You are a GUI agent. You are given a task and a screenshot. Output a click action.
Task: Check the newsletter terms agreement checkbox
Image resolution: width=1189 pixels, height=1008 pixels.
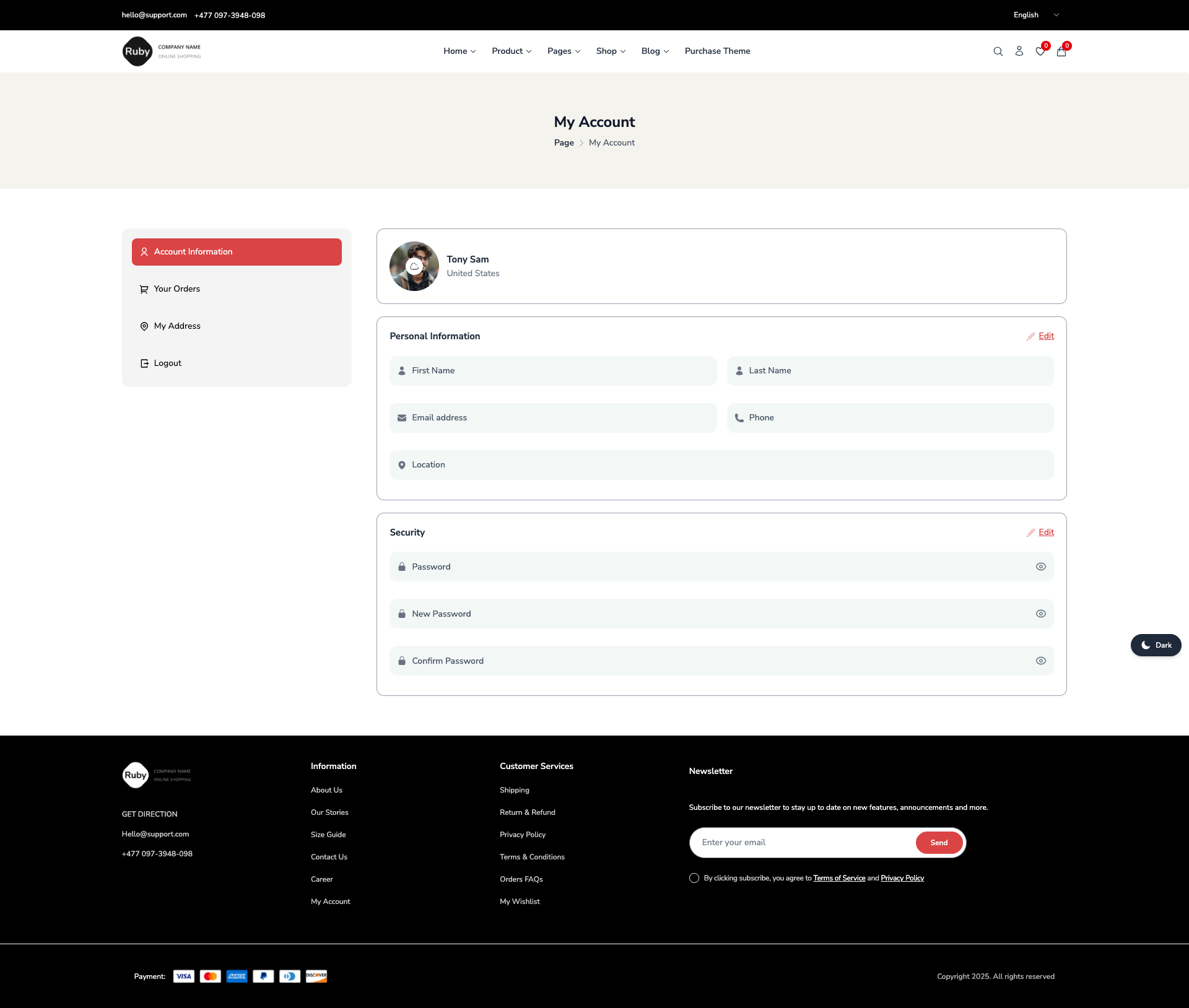click(694, 878)
